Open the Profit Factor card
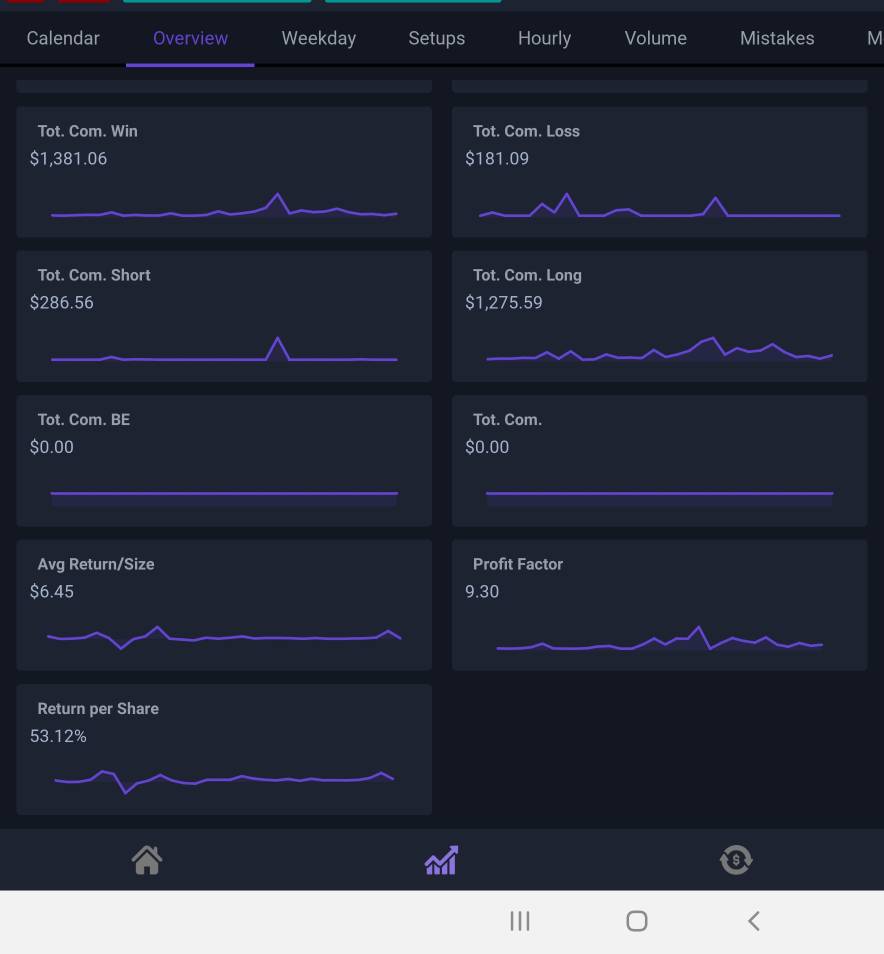This screenshot has height=954, width=884. click(x=660, y=605)
